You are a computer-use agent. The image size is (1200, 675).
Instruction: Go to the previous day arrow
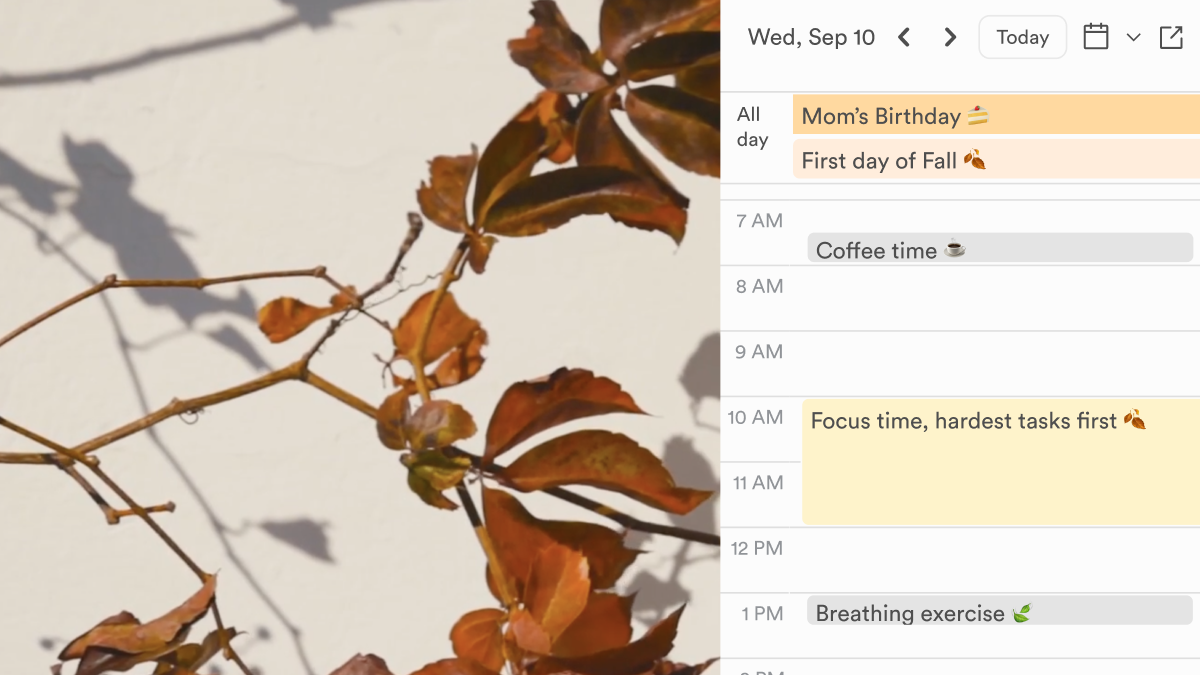904,38
